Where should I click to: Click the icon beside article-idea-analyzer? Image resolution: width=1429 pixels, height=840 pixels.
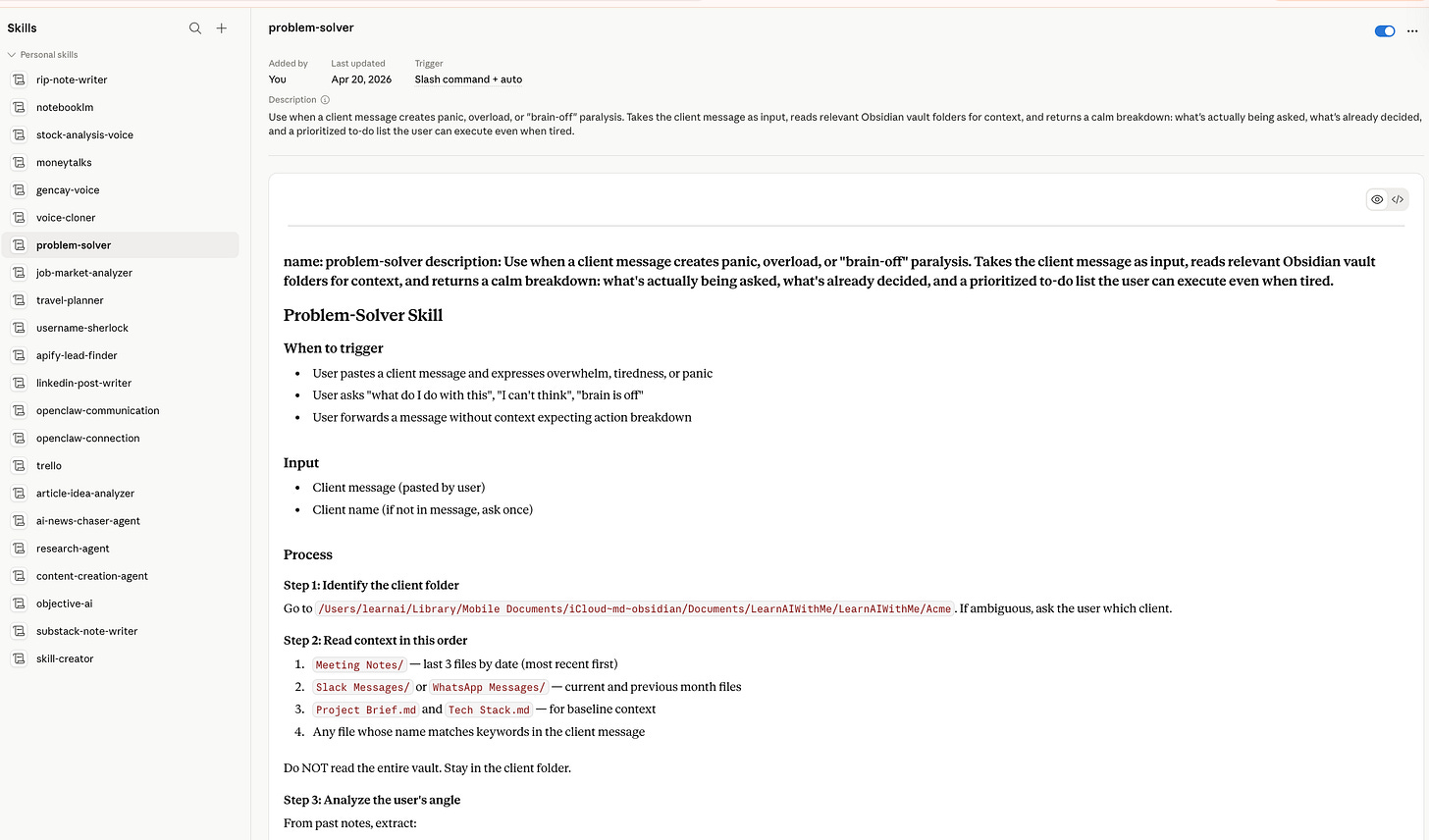(x=19, y=492)
